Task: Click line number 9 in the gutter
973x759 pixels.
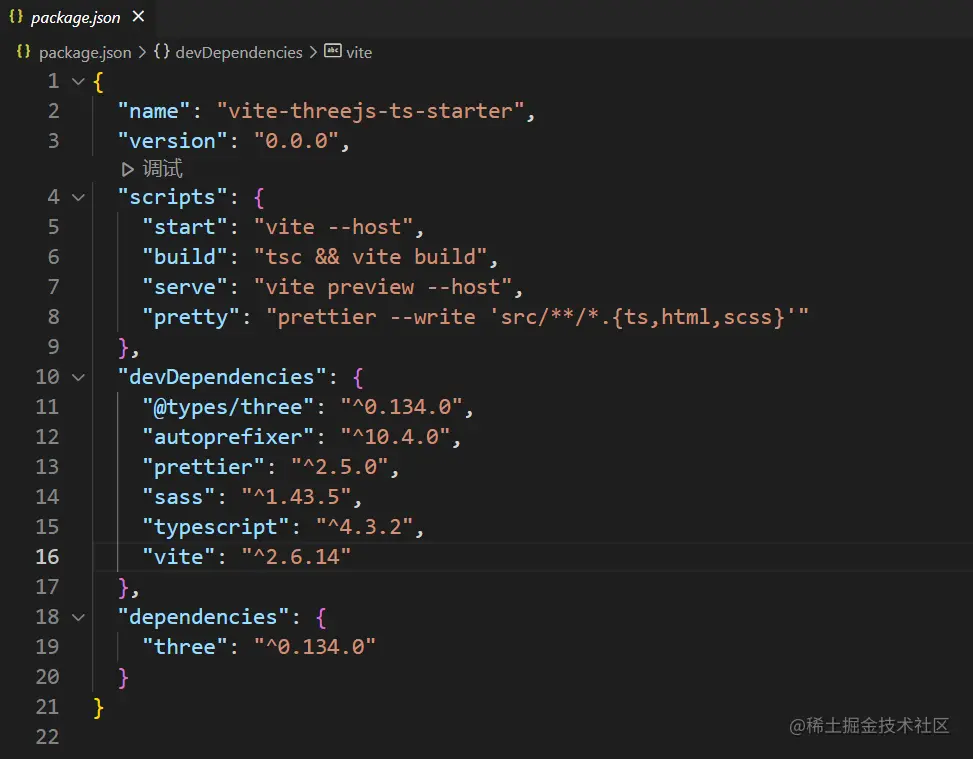Action: [x=53, y=347]
